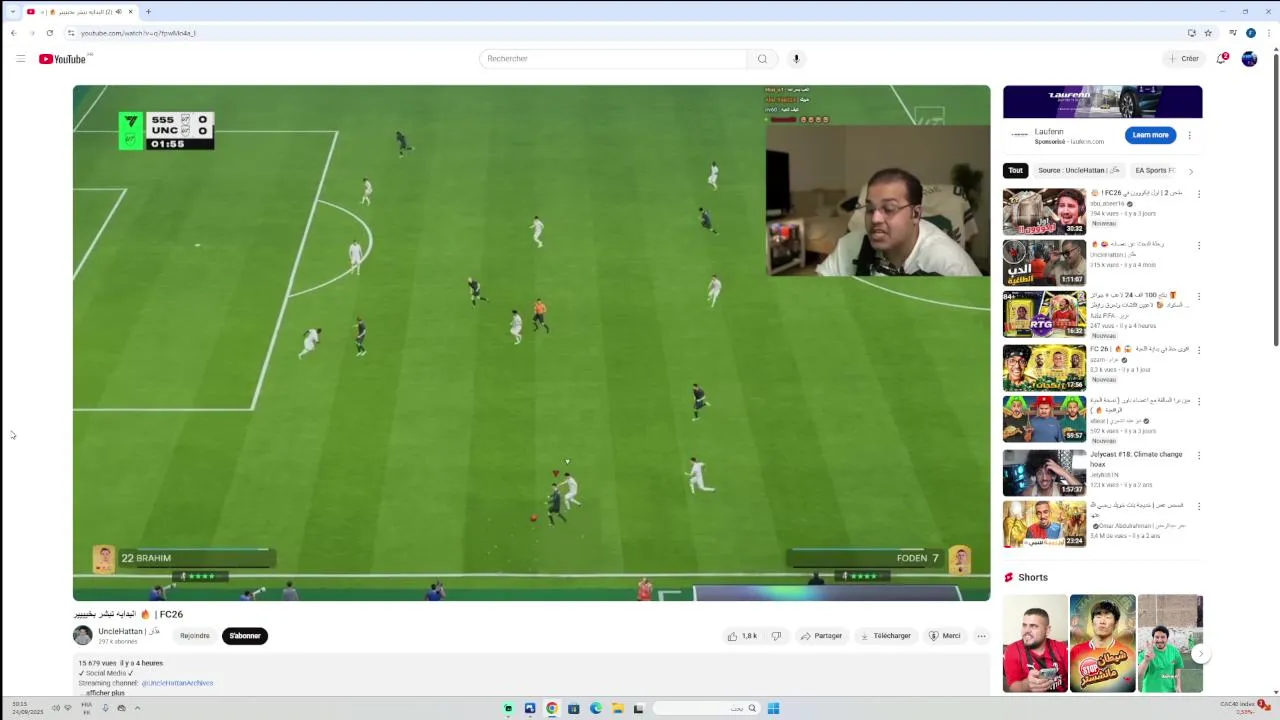Open the YouTube account avatar menu
This screenshot has width=1280, height=720.
(1249, 59)
